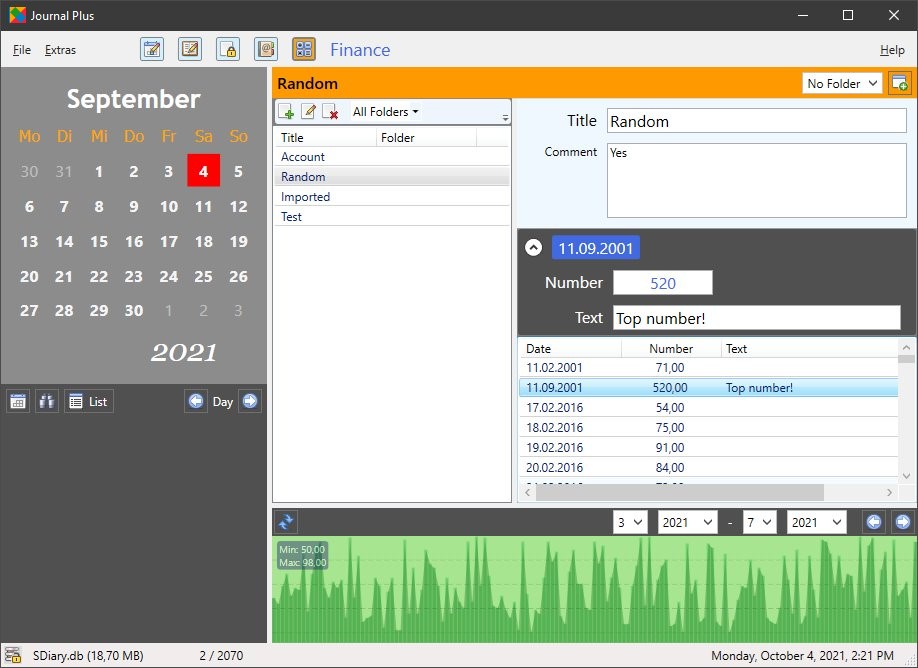Open the Extras menu
The width and height of the screenshot is (918, 668).
click(60, 50)
